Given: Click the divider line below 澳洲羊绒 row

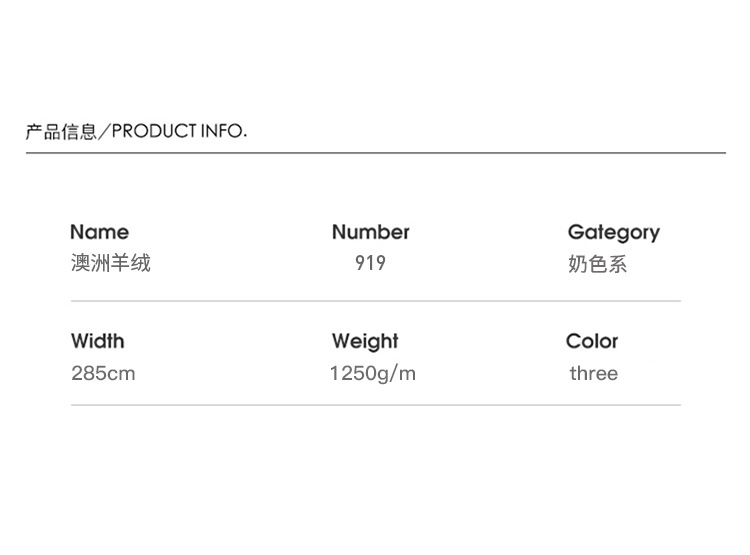Looking at the screenshot, I should 375,300.
